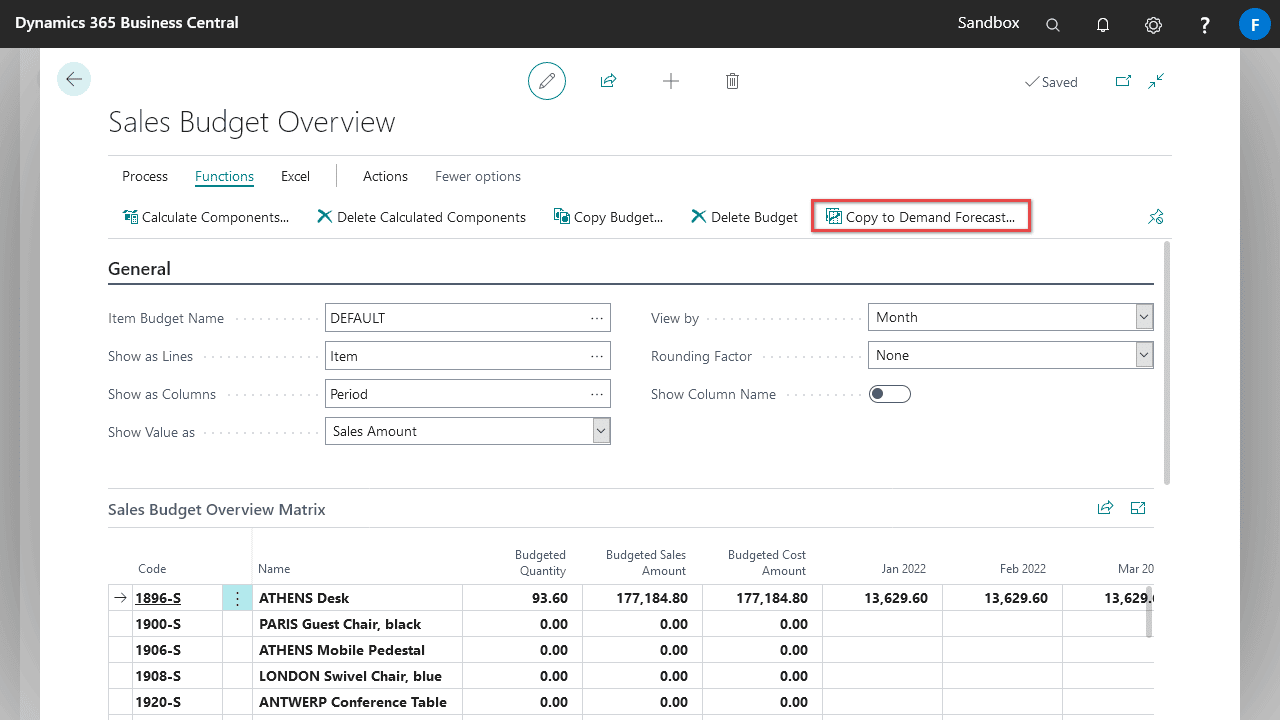
Task: Share the Sales Budget Overview Matrix
Action: tap(1105, 508)
